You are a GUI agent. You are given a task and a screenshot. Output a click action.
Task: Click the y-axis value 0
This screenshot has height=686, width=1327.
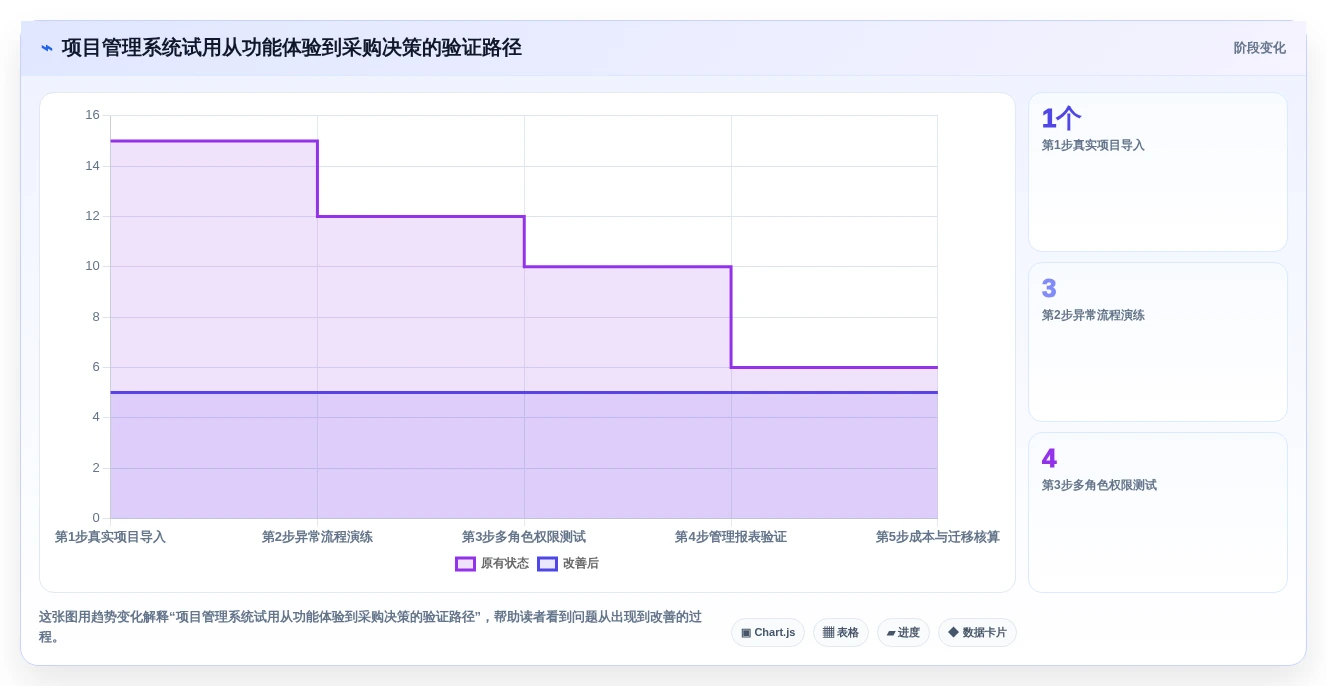(96, 518)
